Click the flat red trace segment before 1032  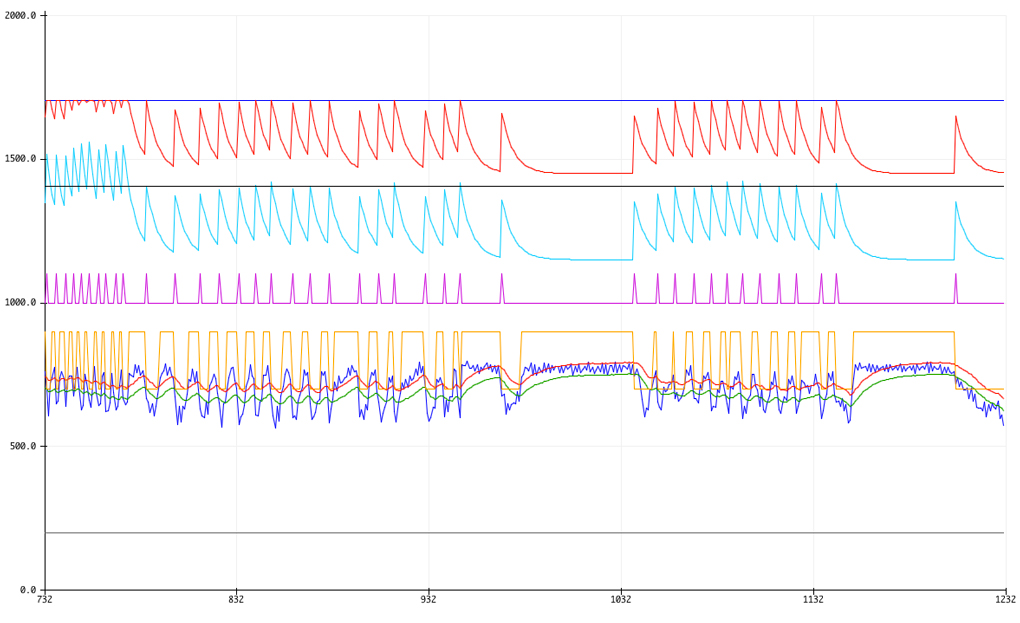pyautogui.click(x=590, y=173)
